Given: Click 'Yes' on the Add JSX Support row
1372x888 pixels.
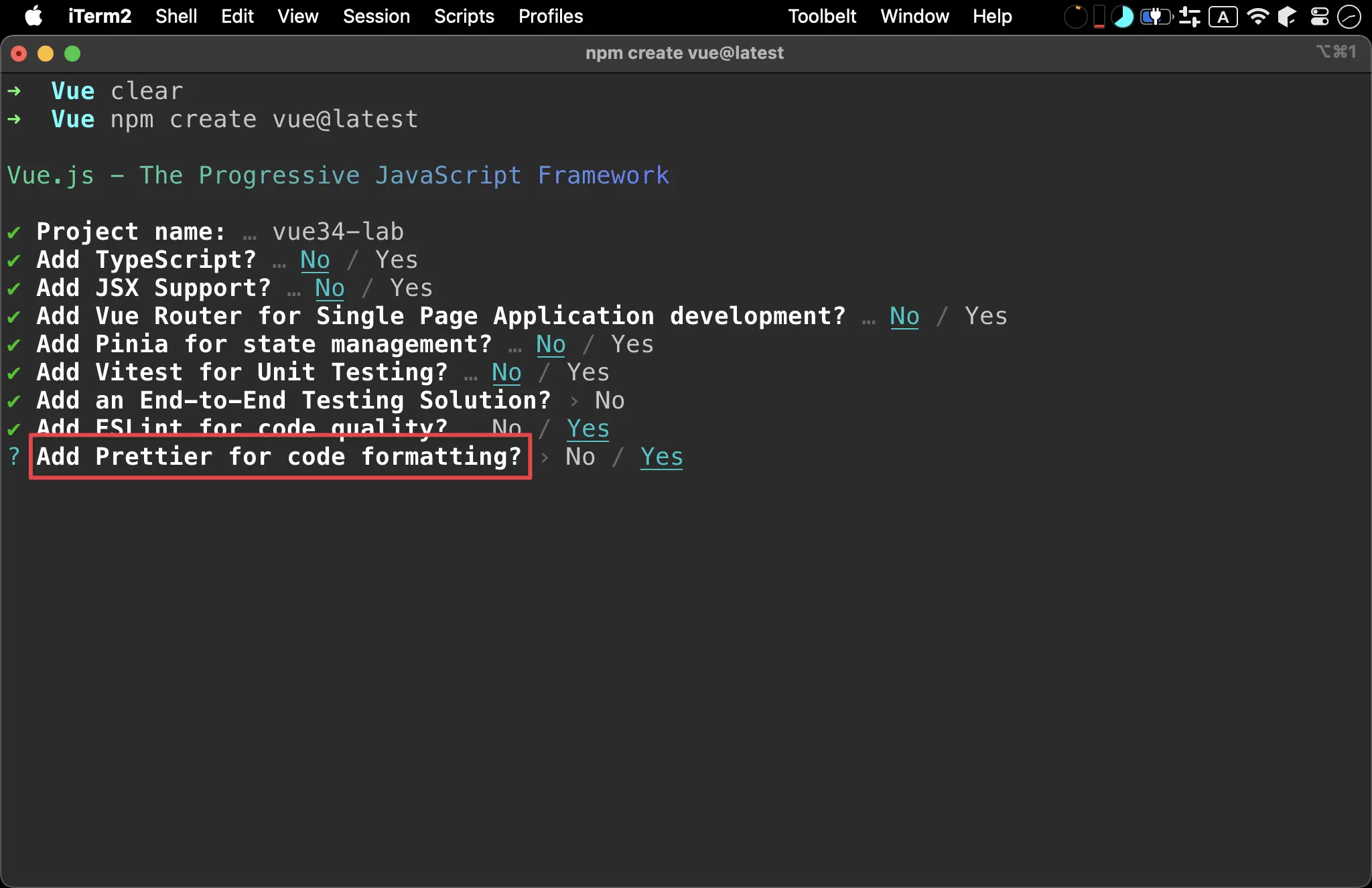Looking at the screenshot, I should 411,288.
